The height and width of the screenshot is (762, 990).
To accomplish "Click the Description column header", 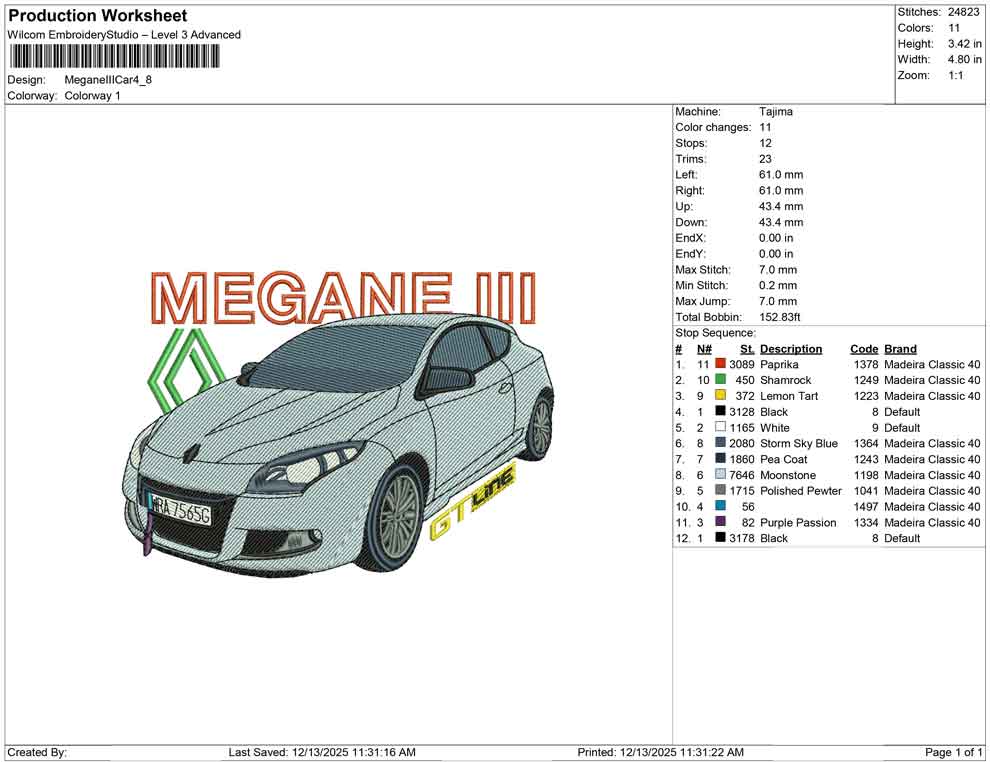I will tap(793, 348).
